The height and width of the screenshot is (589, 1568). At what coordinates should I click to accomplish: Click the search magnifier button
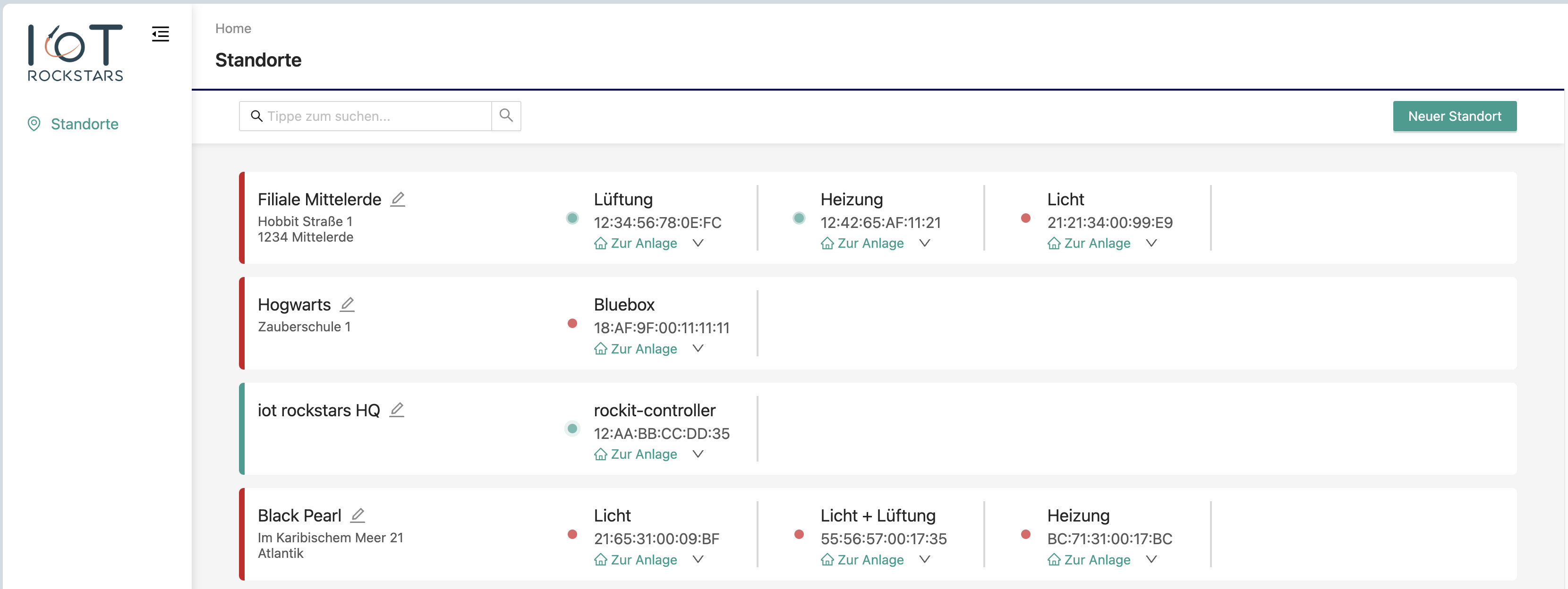coord(506,116)
